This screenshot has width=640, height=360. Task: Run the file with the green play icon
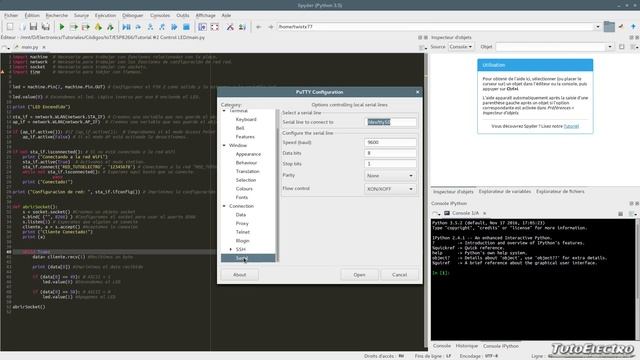click(62, 27)
